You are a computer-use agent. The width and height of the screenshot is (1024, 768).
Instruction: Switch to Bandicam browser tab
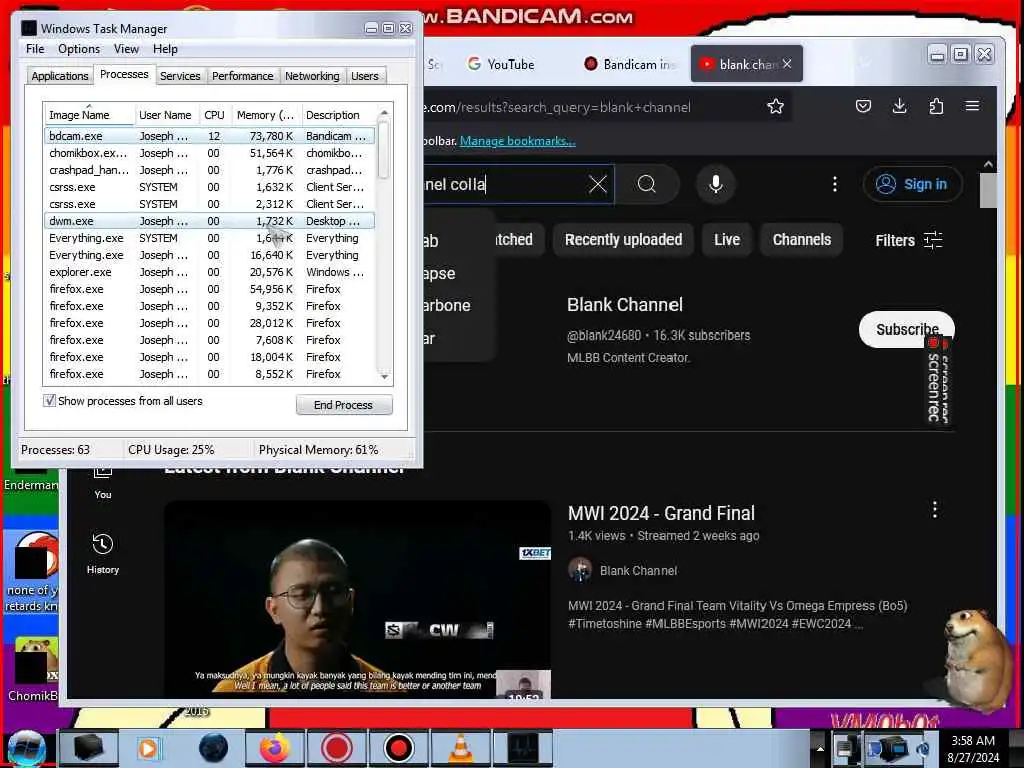(x=630, y=64)
